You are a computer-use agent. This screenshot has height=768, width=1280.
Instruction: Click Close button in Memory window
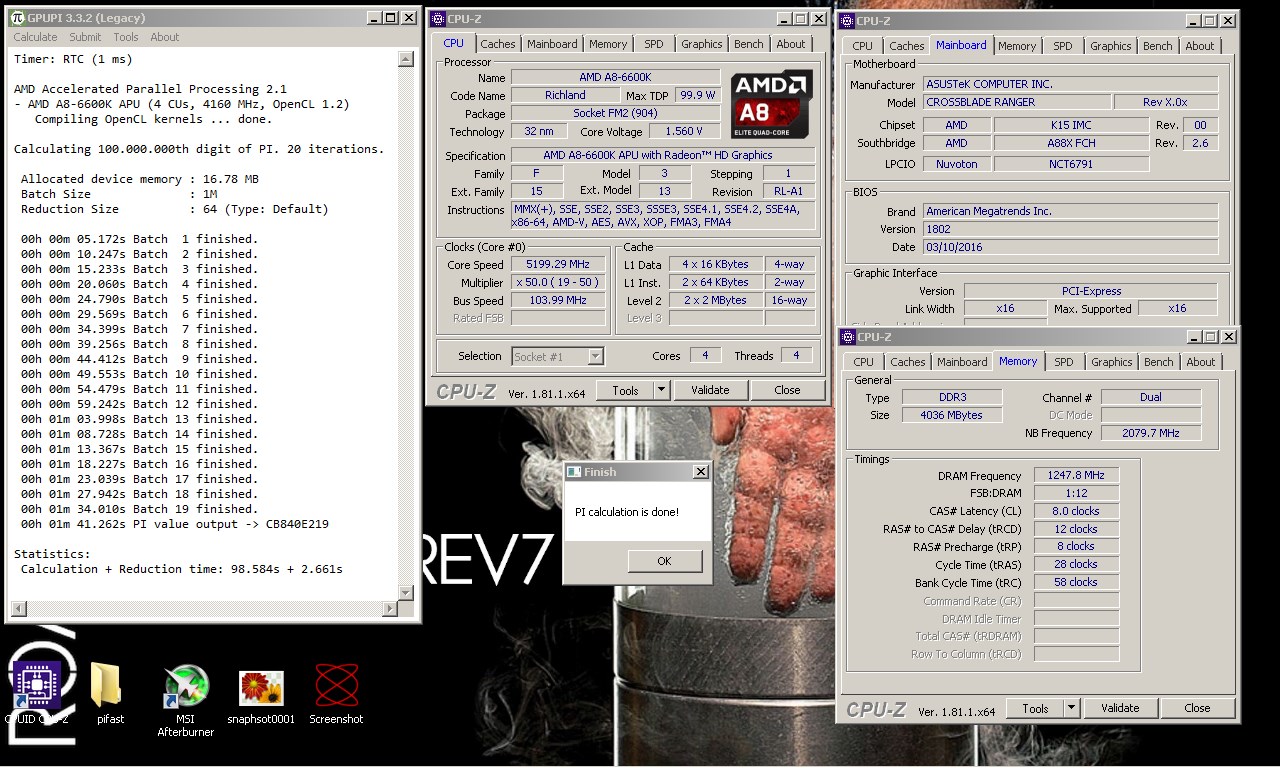[x=1197, y=708]
